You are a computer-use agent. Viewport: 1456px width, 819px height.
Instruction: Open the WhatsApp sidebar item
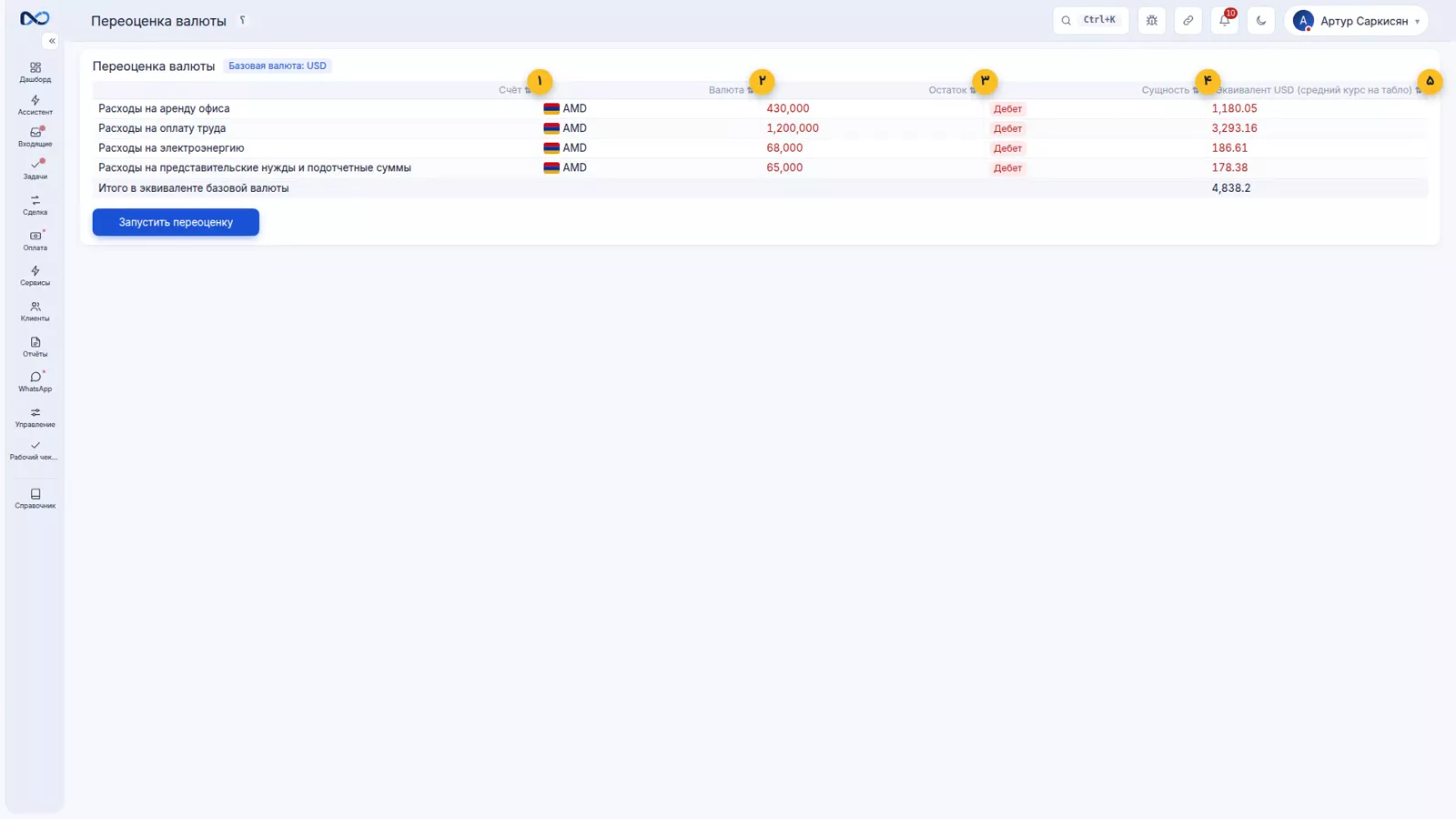(35, 381)
